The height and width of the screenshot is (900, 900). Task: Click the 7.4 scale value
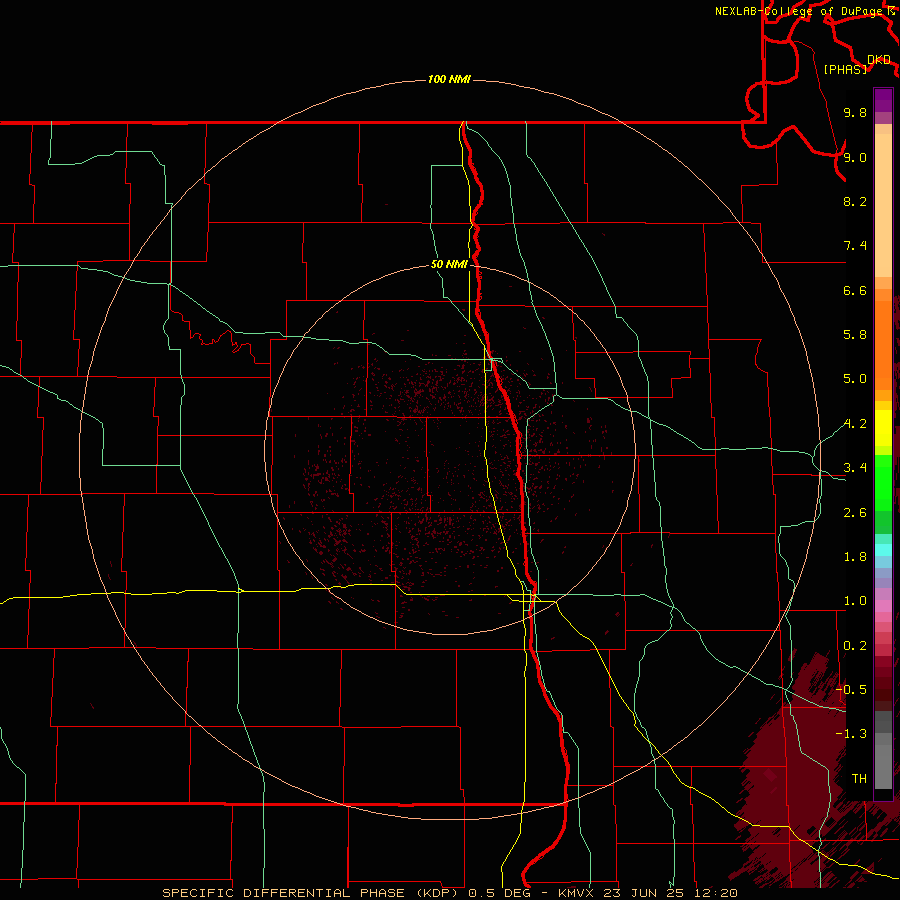855,246
